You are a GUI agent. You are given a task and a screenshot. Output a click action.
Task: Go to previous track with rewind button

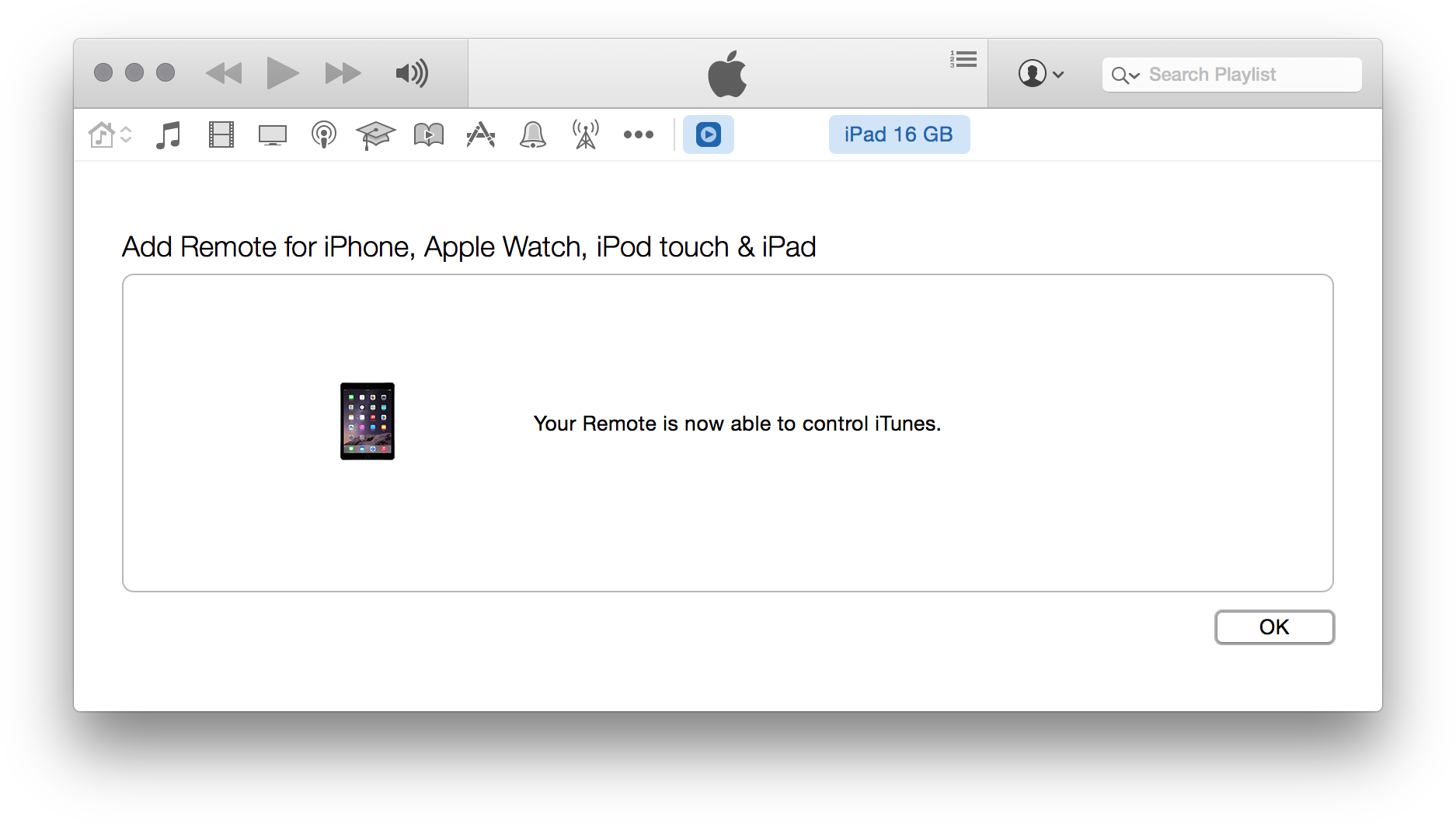[x=224, y=73]
